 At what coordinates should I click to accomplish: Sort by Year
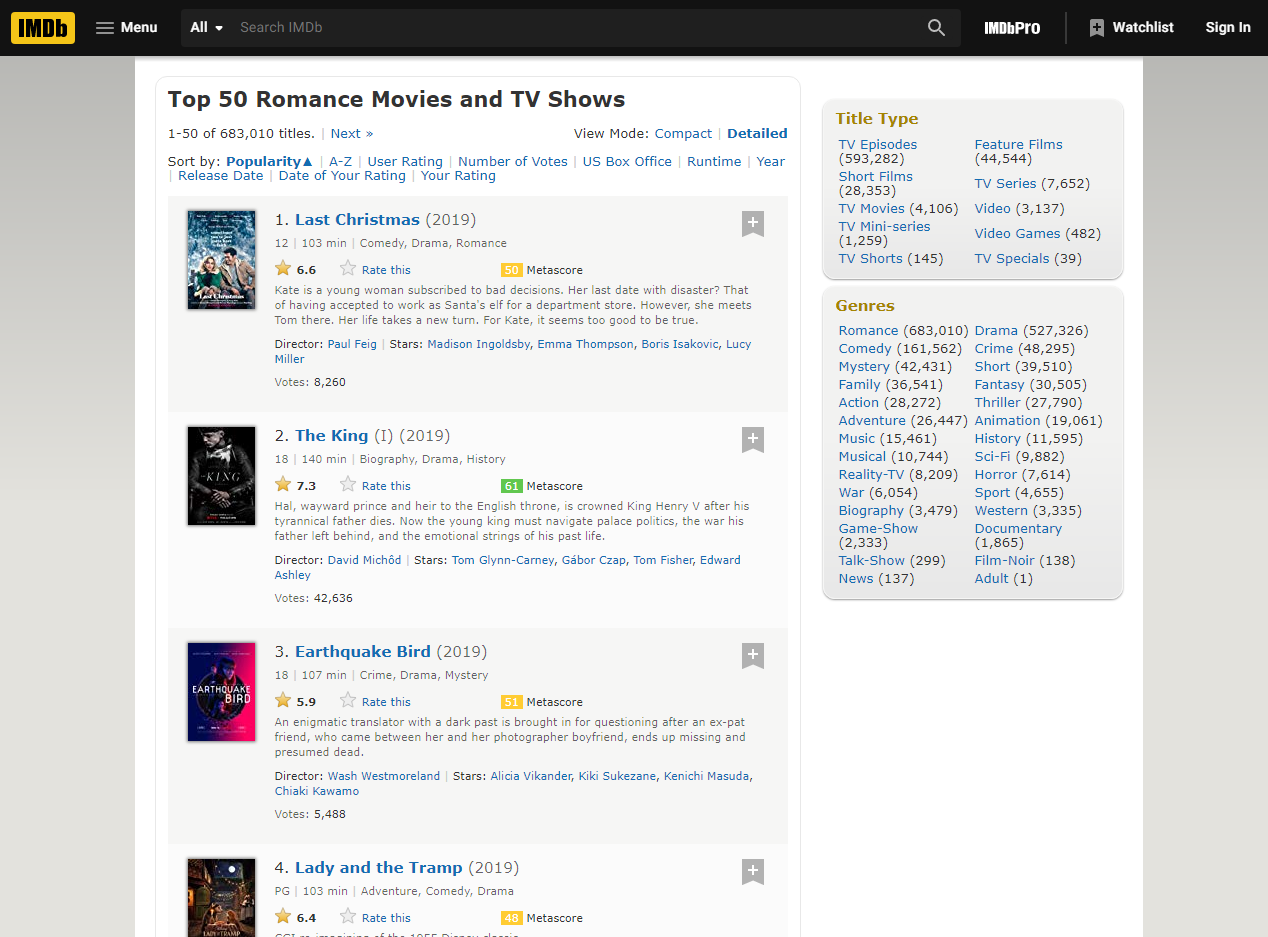771,162
